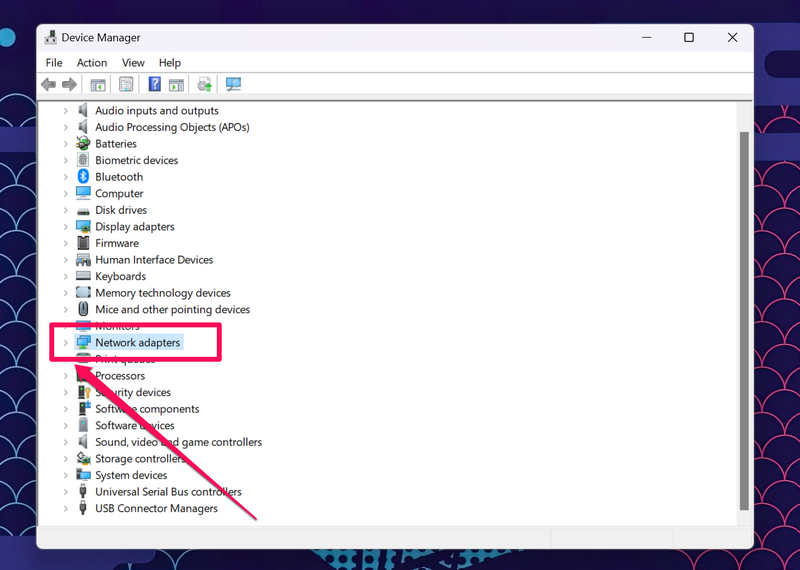
Task: Expand the Universal Serial Bus controllers node
Action: pyautogui.click(x=66, y=492)
